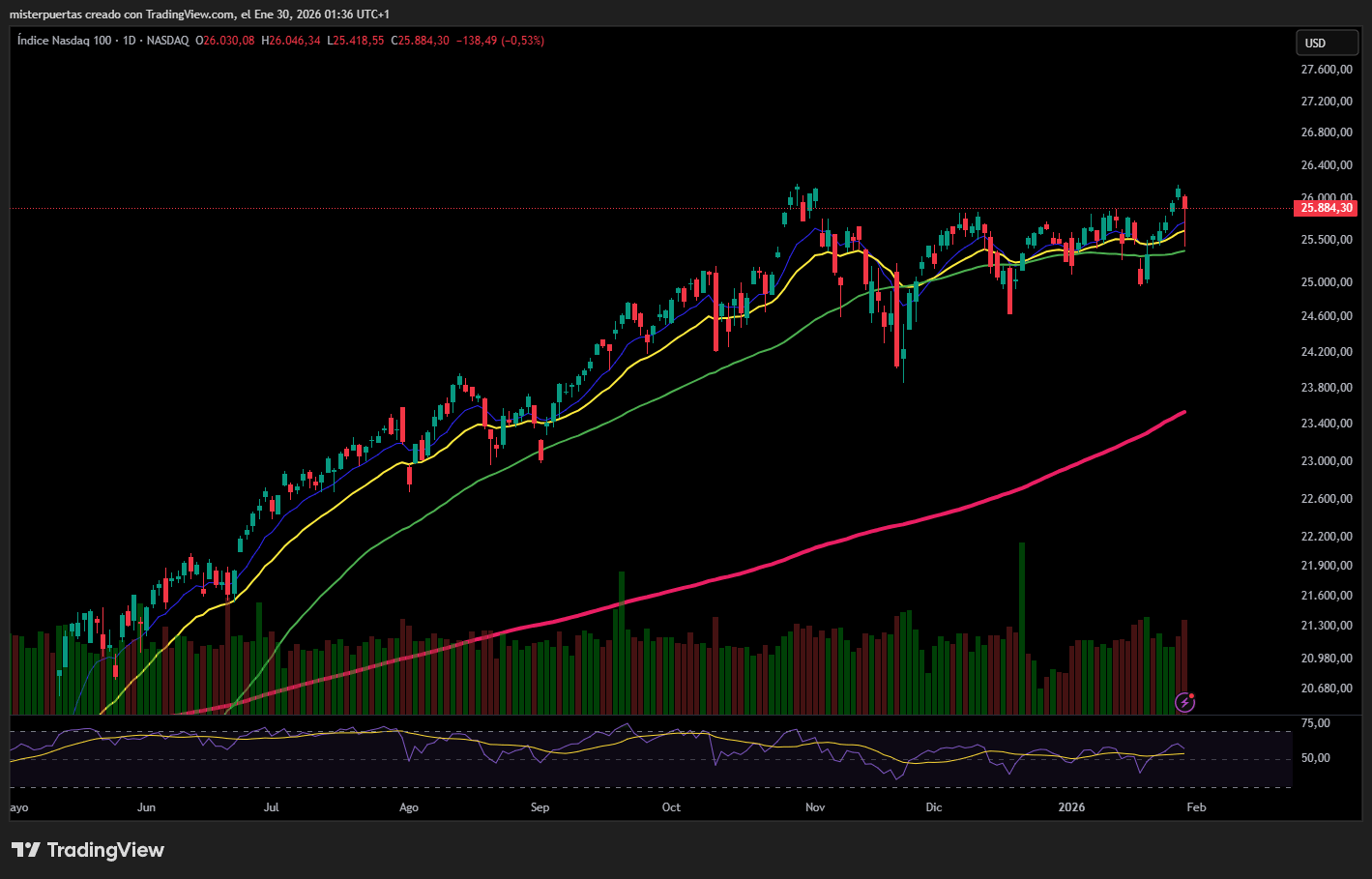The width and height of the screenshot is (1372, 879).
Task: Click the 22.600,00 price axis label
Action: 1327,499
